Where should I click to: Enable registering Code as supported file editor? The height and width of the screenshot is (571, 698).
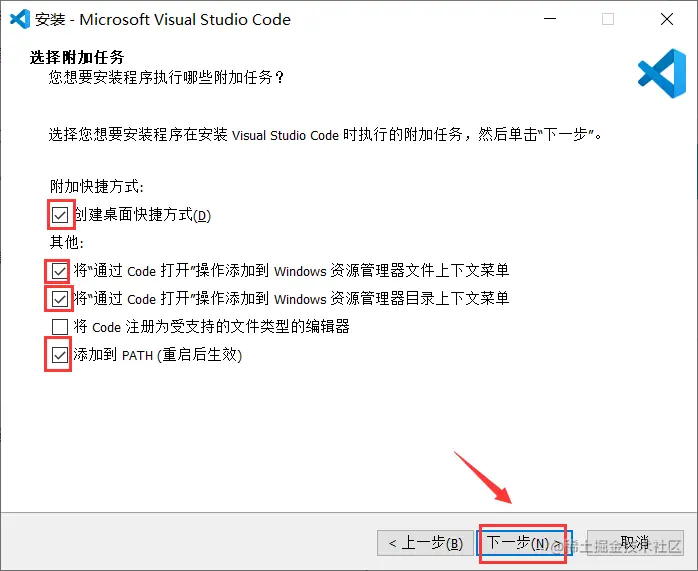tap(60, 327)
